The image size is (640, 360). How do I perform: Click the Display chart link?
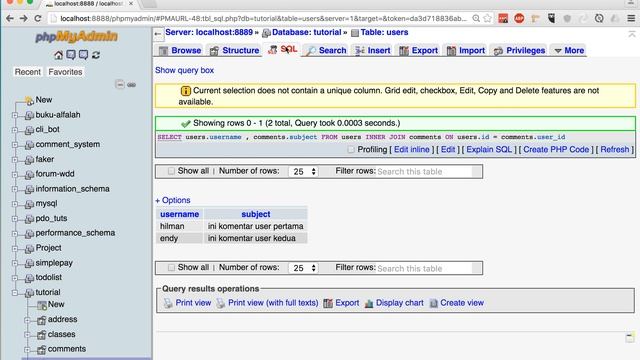(400, 303)
